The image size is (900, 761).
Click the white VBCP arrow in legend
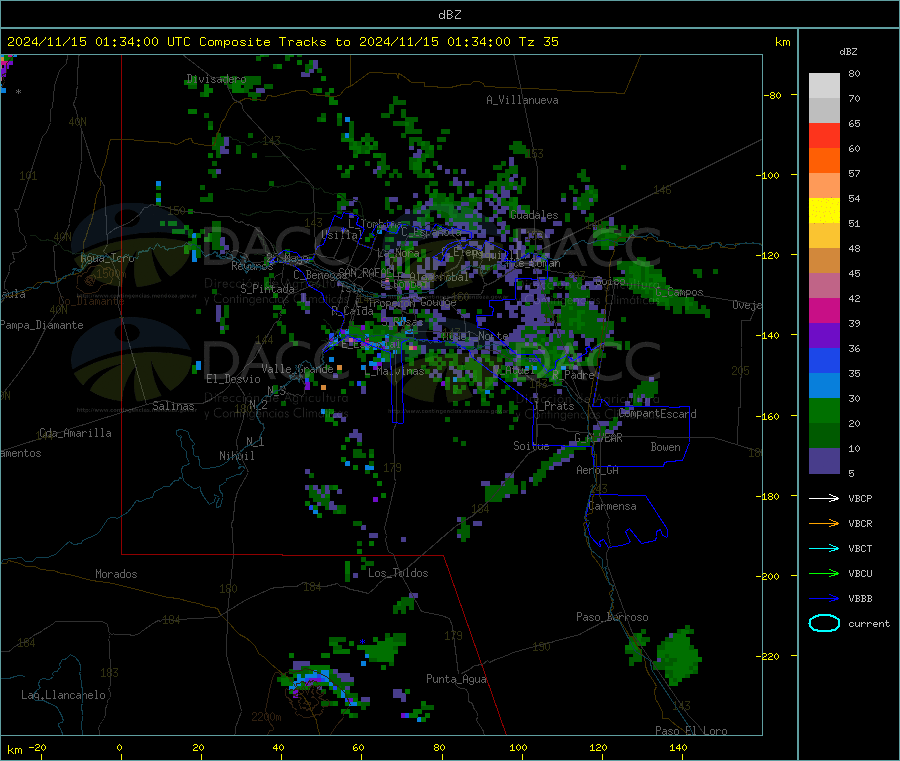[x=824, y=498]
